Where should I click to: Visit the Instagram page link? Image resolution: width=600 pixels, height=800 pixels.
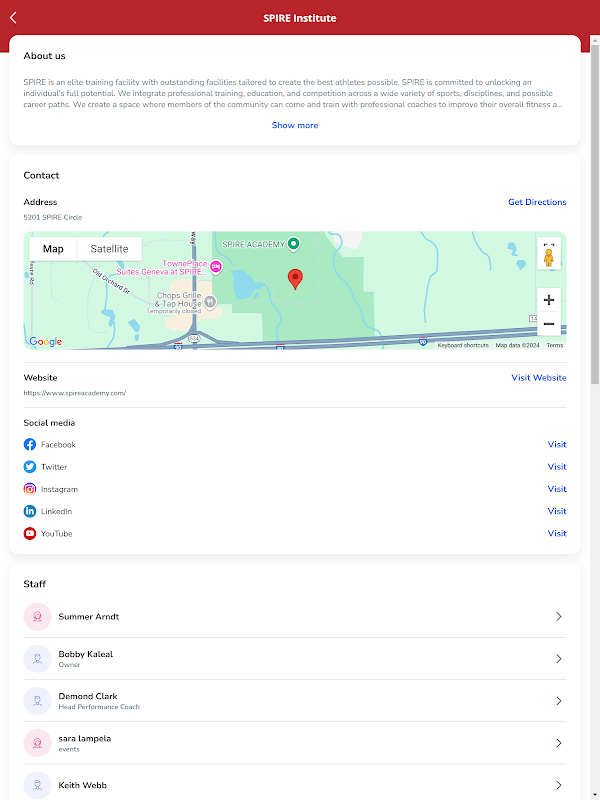(x=557, y=489)
